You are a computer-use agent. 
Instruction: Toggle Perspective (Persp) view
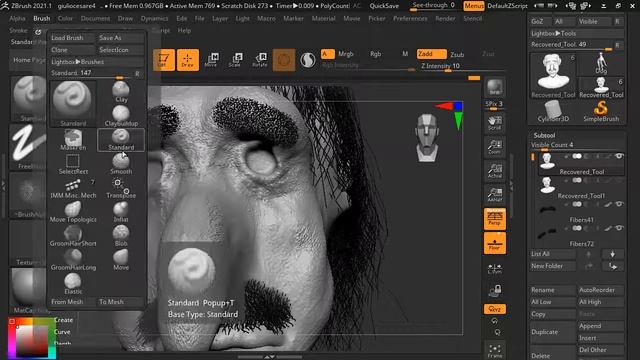(x=495, y=219)
